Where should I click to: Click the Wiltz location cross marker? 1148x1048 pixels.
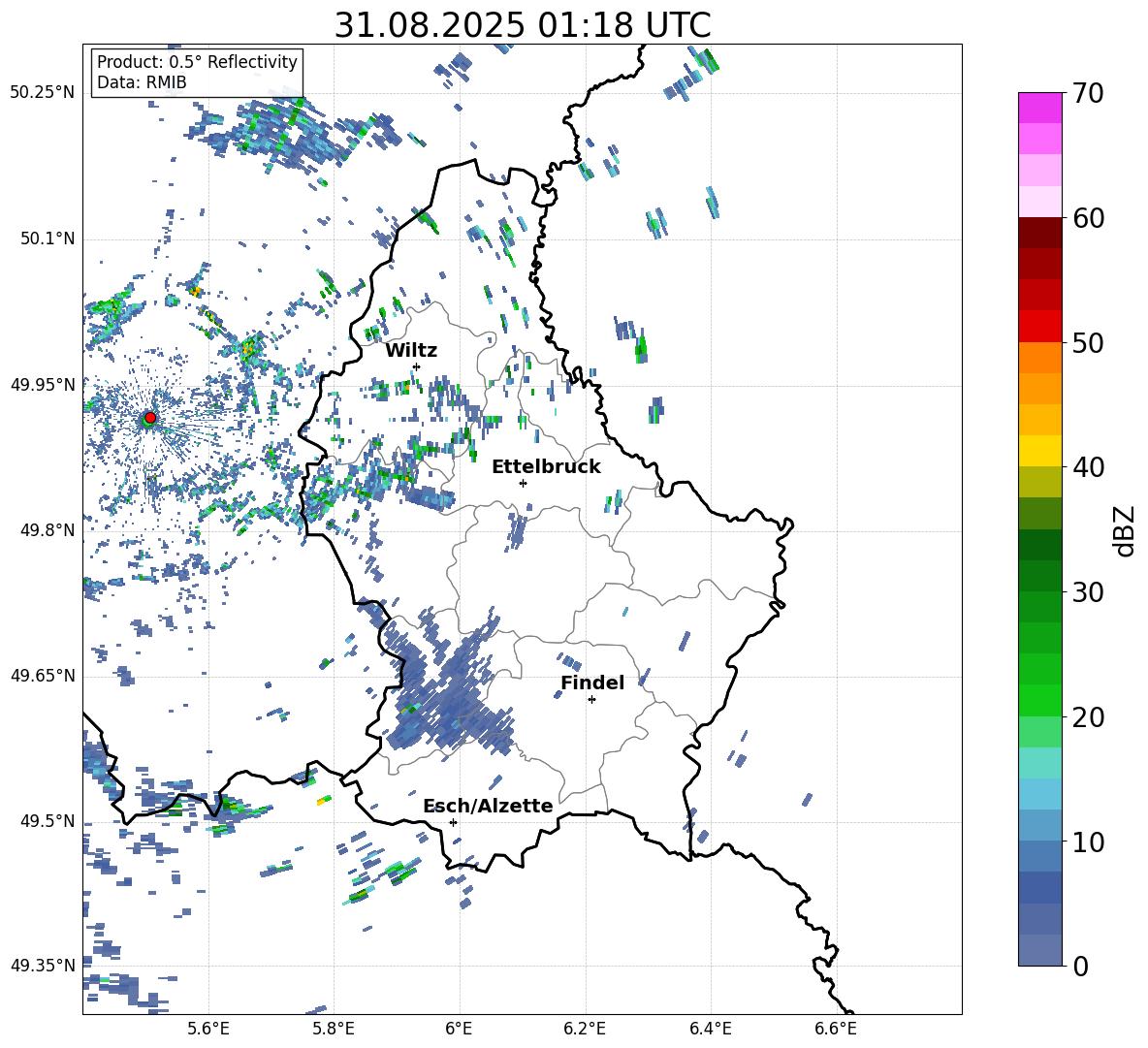(x=417, y=366)
